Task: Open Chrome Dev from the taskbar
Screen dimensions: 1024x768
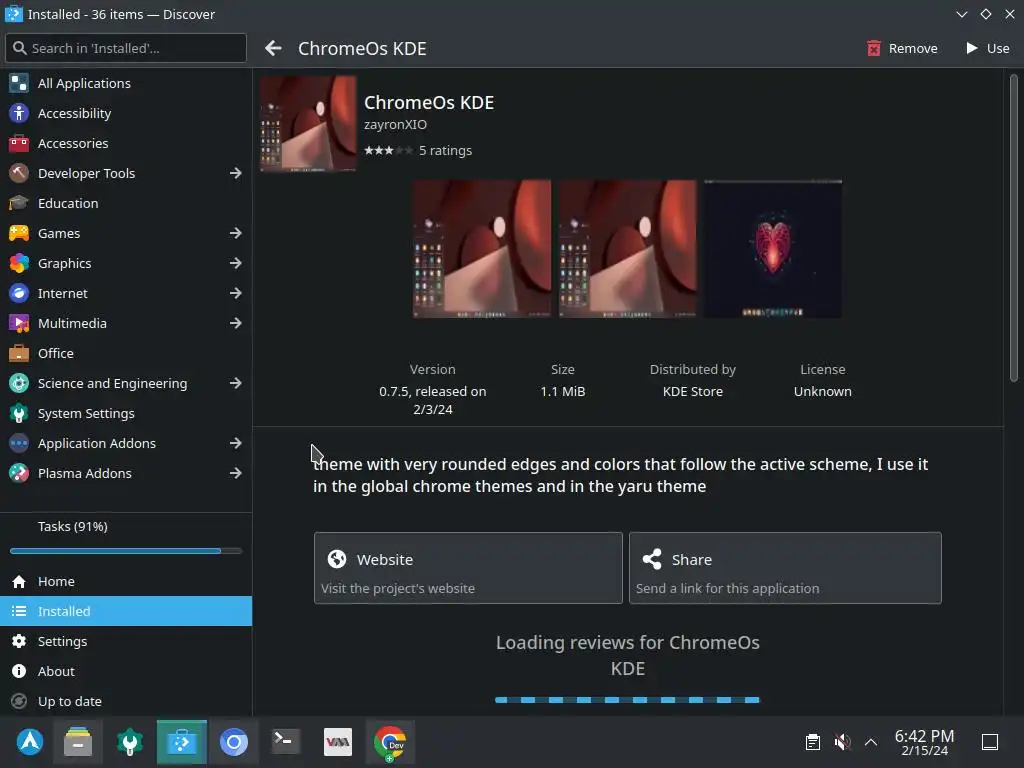Action: tap(390, 742)
